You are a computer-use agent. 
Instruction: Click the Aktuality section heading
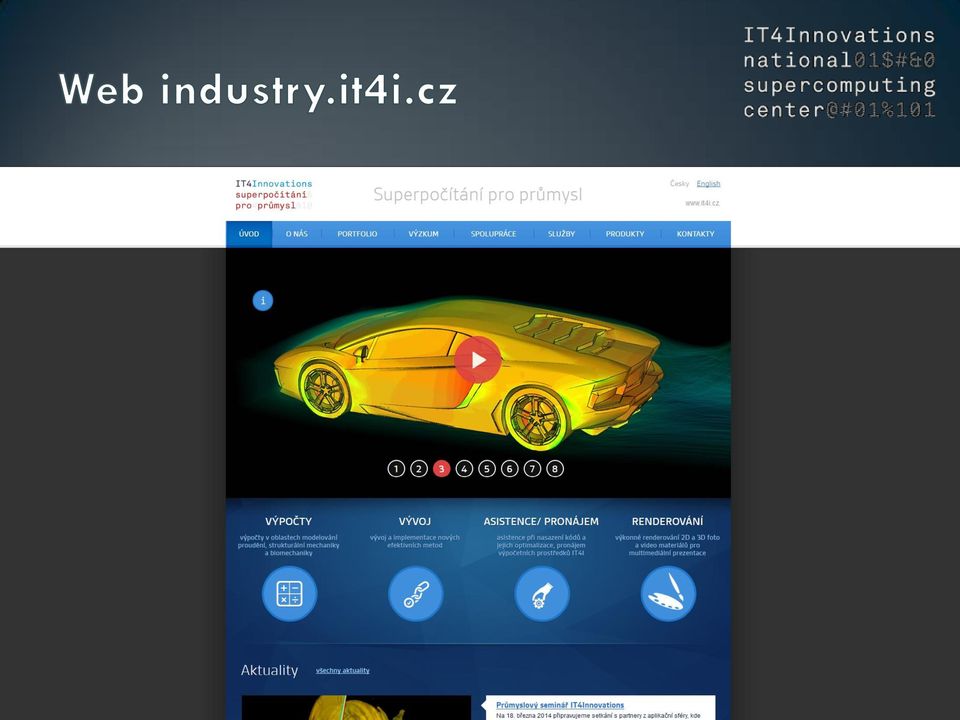pos(269,670)
